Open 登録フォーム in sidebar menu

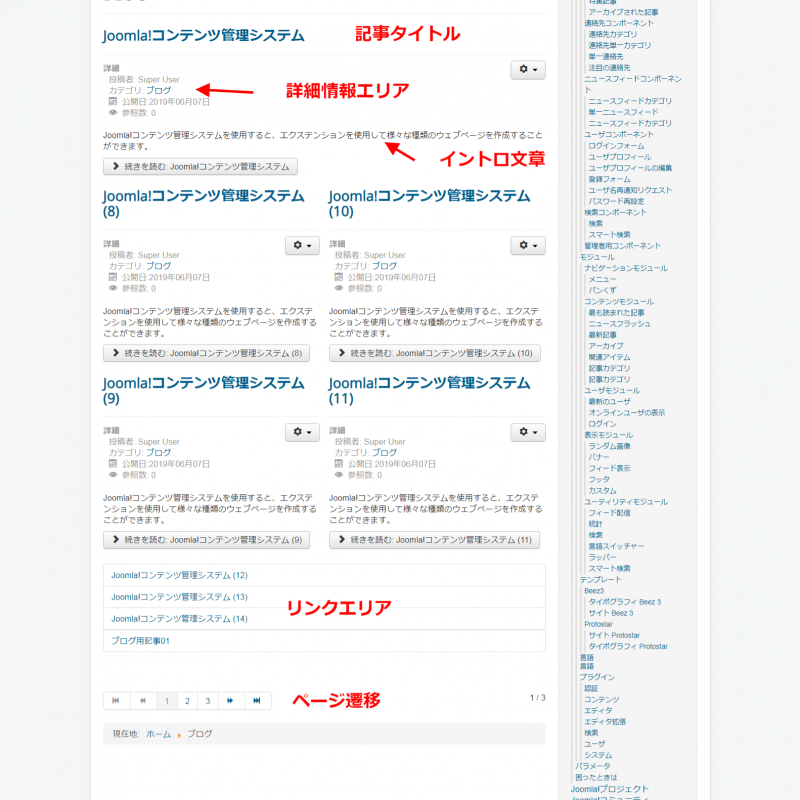click(x=609, y=179)
